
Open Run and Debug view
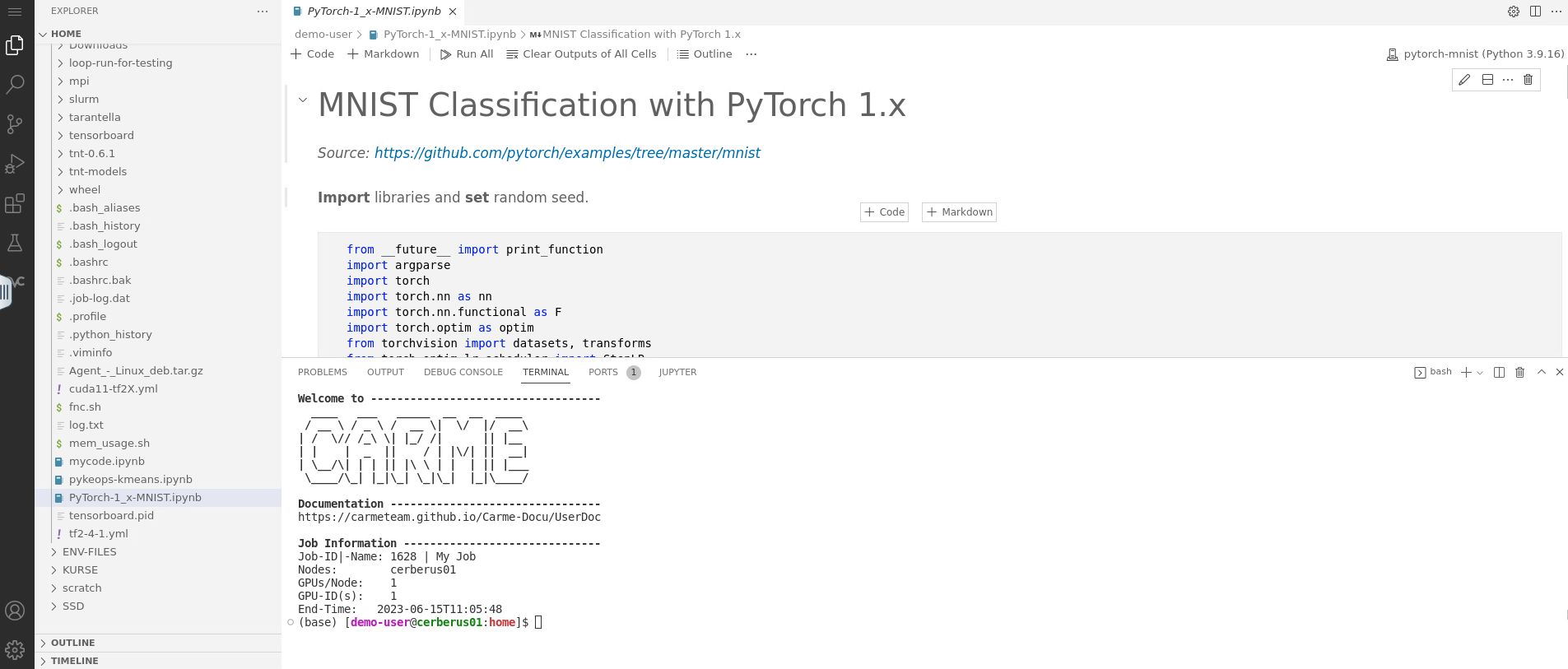click(15, 163)
